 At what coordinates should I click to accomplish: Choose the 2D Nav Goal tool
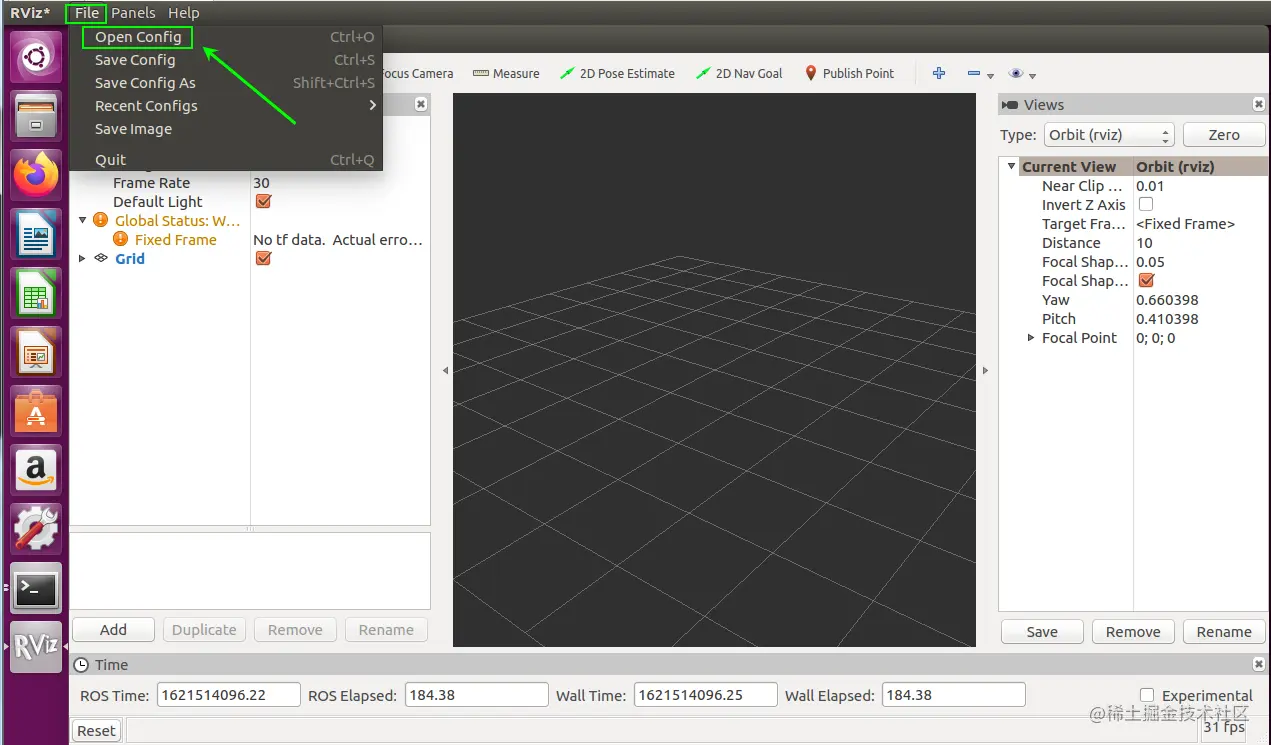739,73
